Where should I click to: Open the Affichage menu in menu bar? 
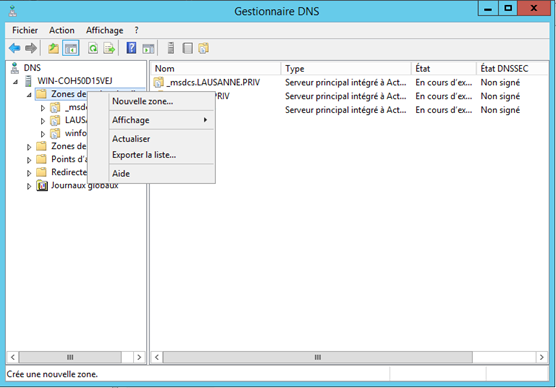click(x=105, y=30)
